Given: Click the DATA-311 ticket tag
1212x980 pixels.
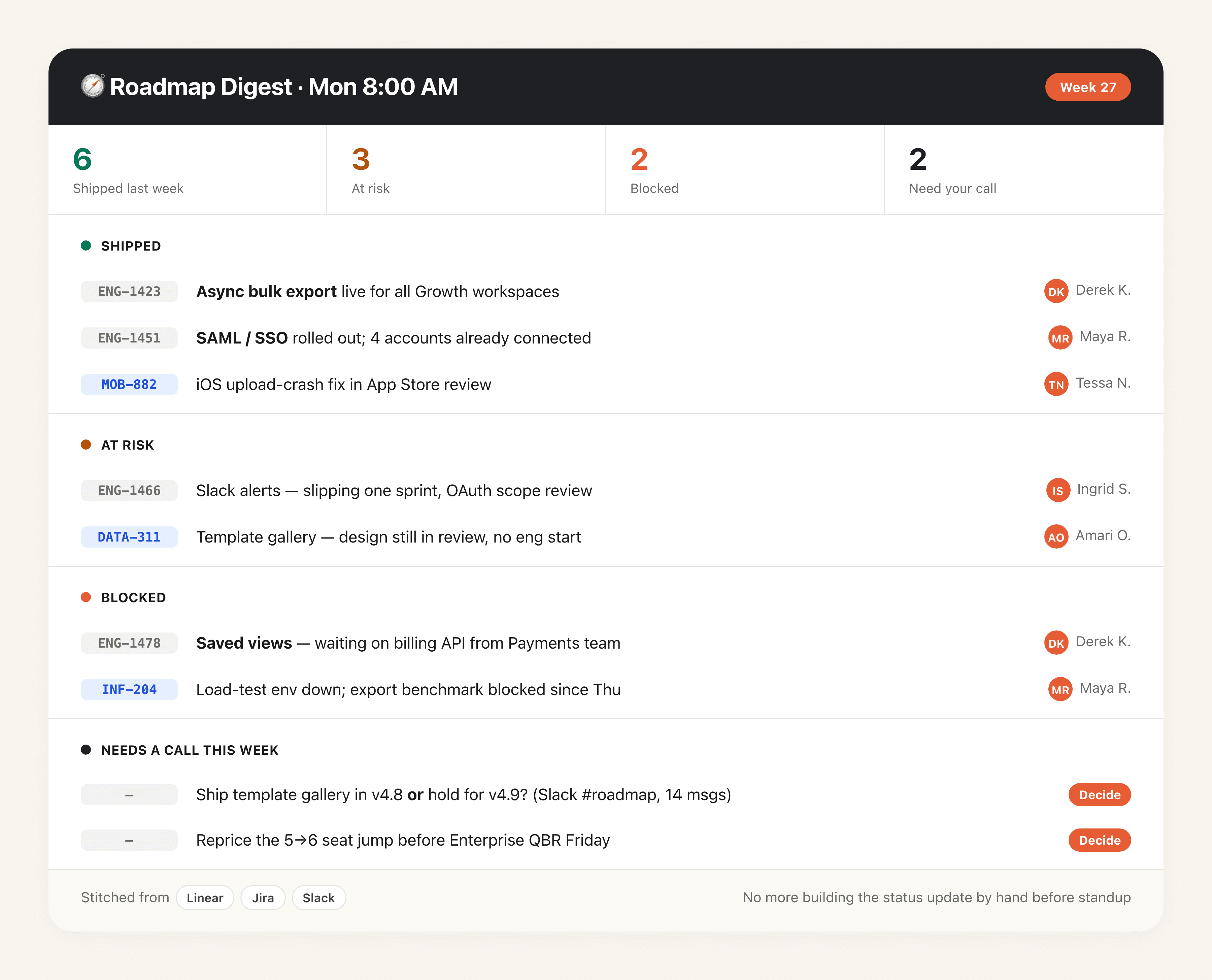Looking at the screenshot, I should 129,537.
